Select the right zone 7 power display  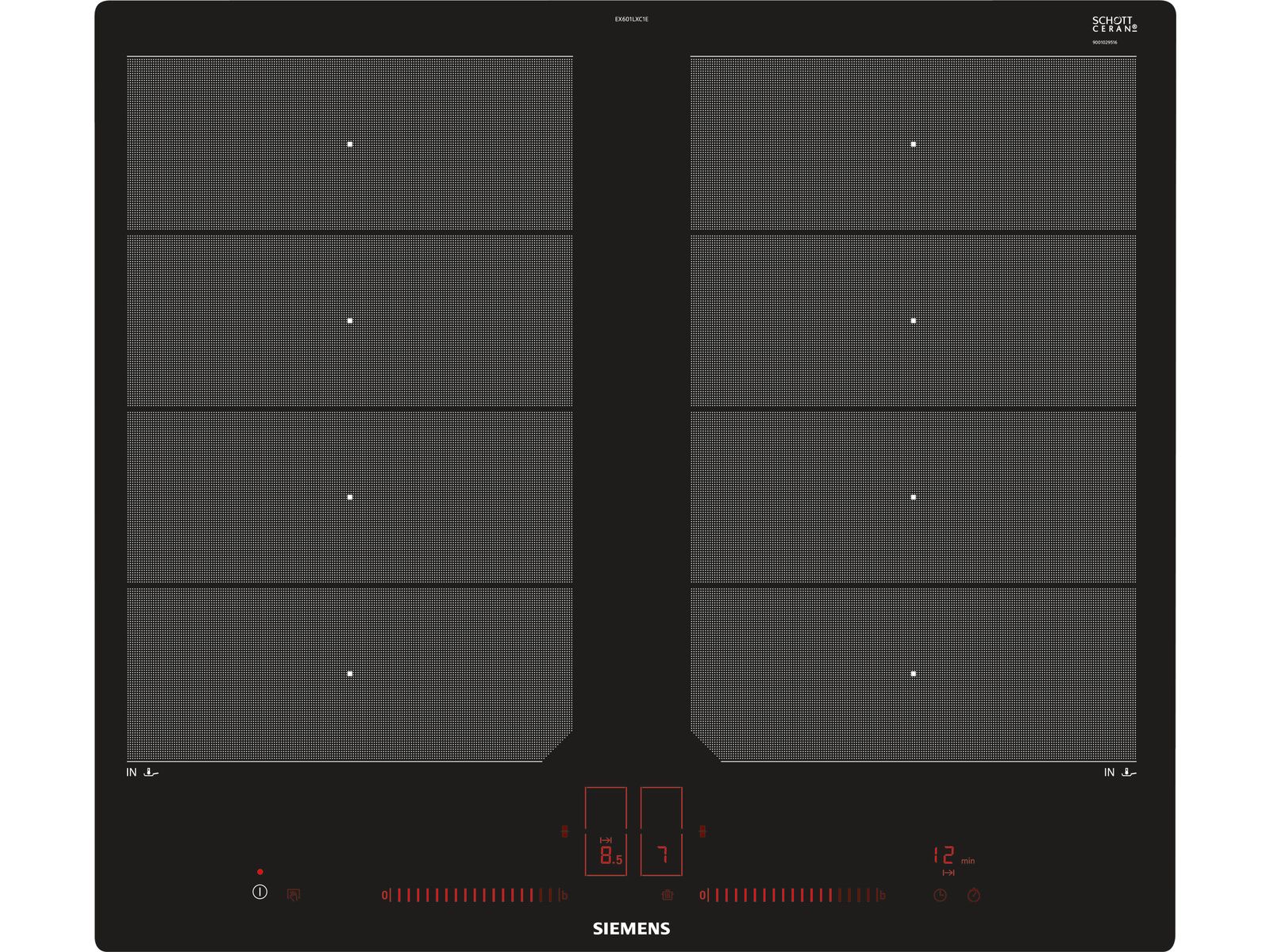pos(662,855)
